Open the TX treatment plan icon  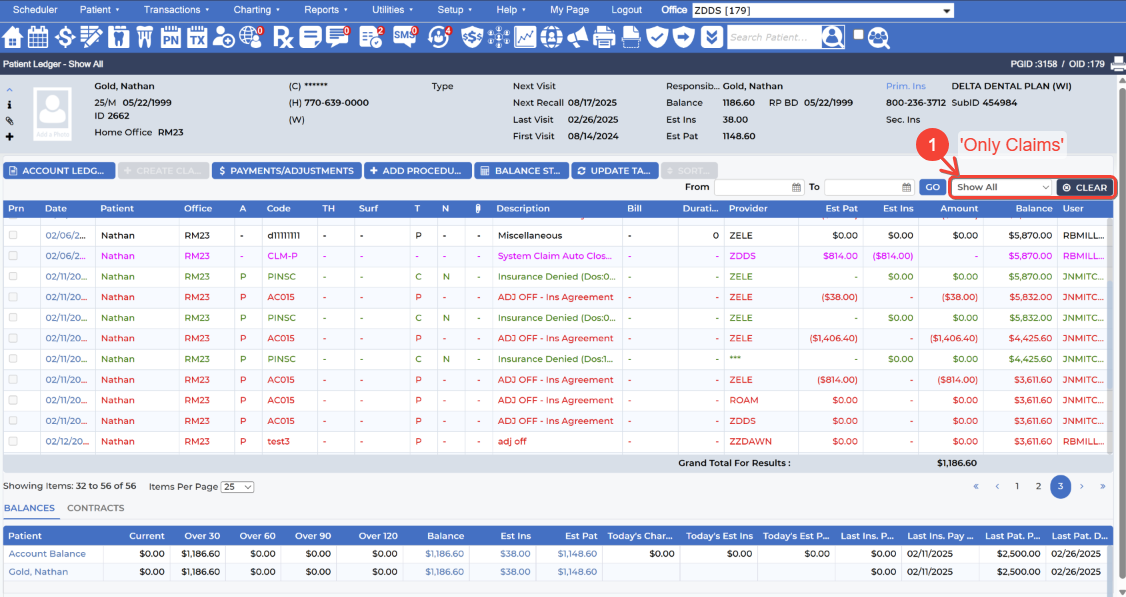[x=196, y=37]
